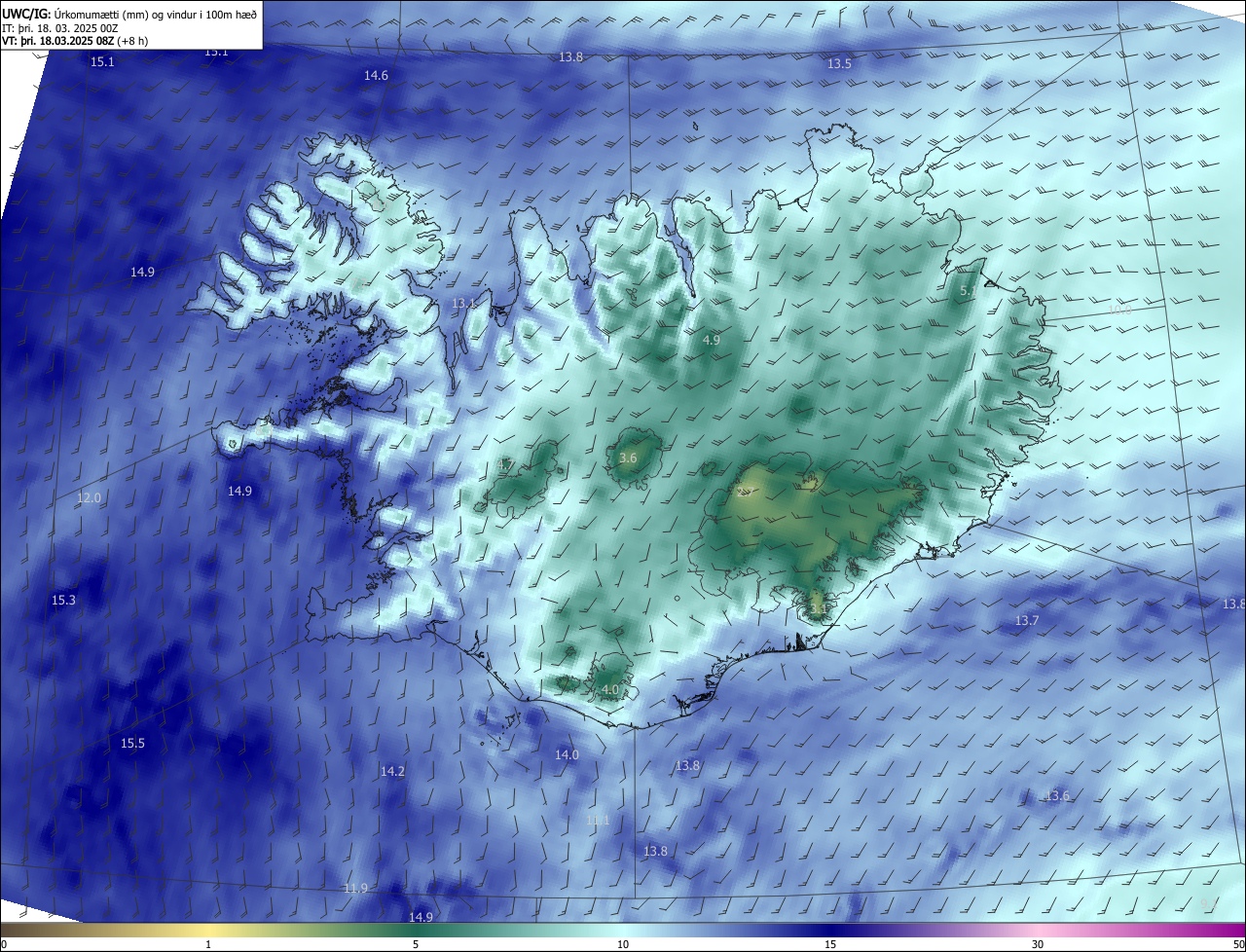Click the "50" tick label on the color scale

click(x=1238, y=944)
